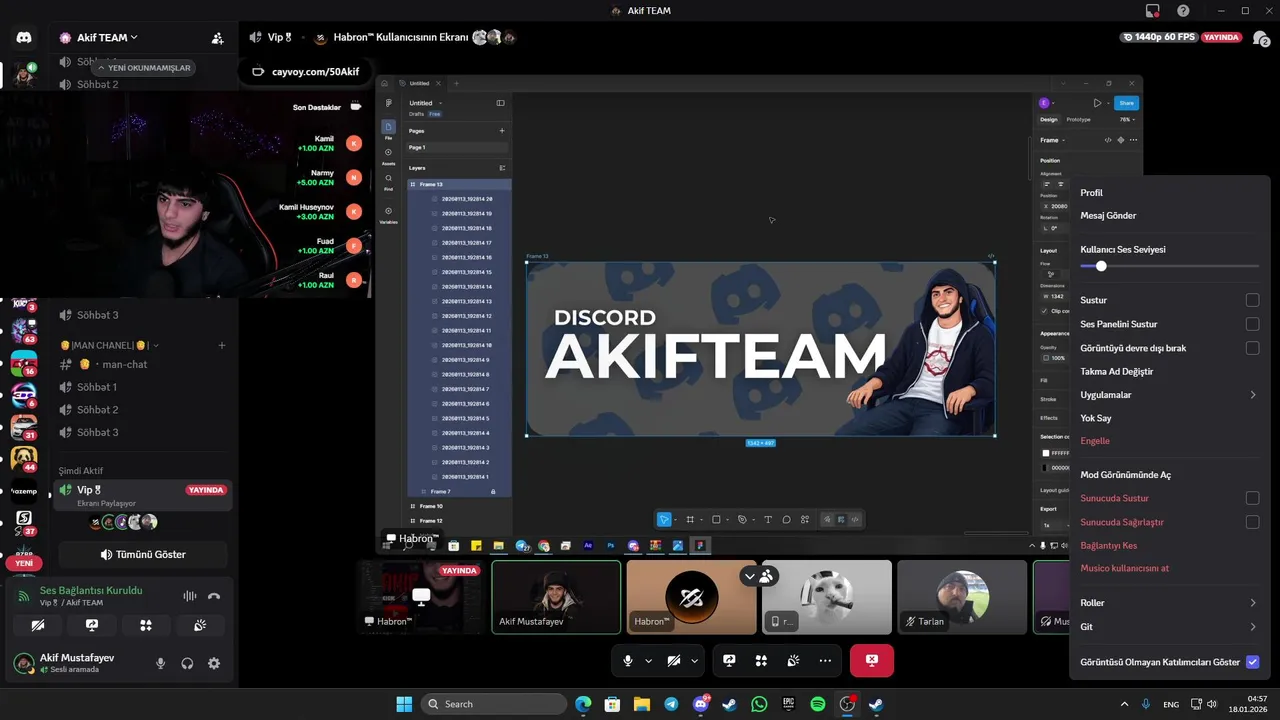
Task: Choose Yok Say in the context menu
Action: click(x=1169, y=418)
